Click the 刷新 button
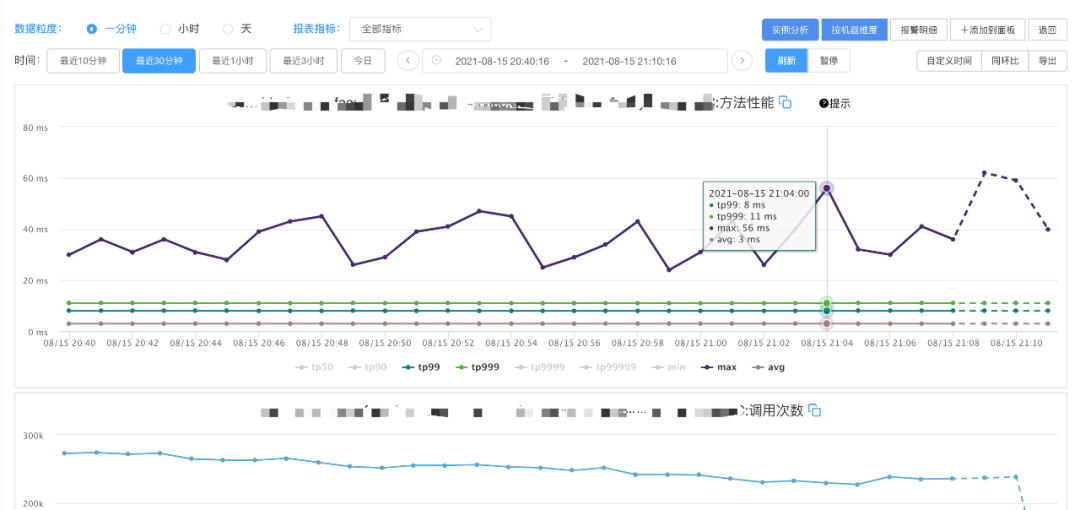This screenshot has height=510, width=1080. (786, 61)
